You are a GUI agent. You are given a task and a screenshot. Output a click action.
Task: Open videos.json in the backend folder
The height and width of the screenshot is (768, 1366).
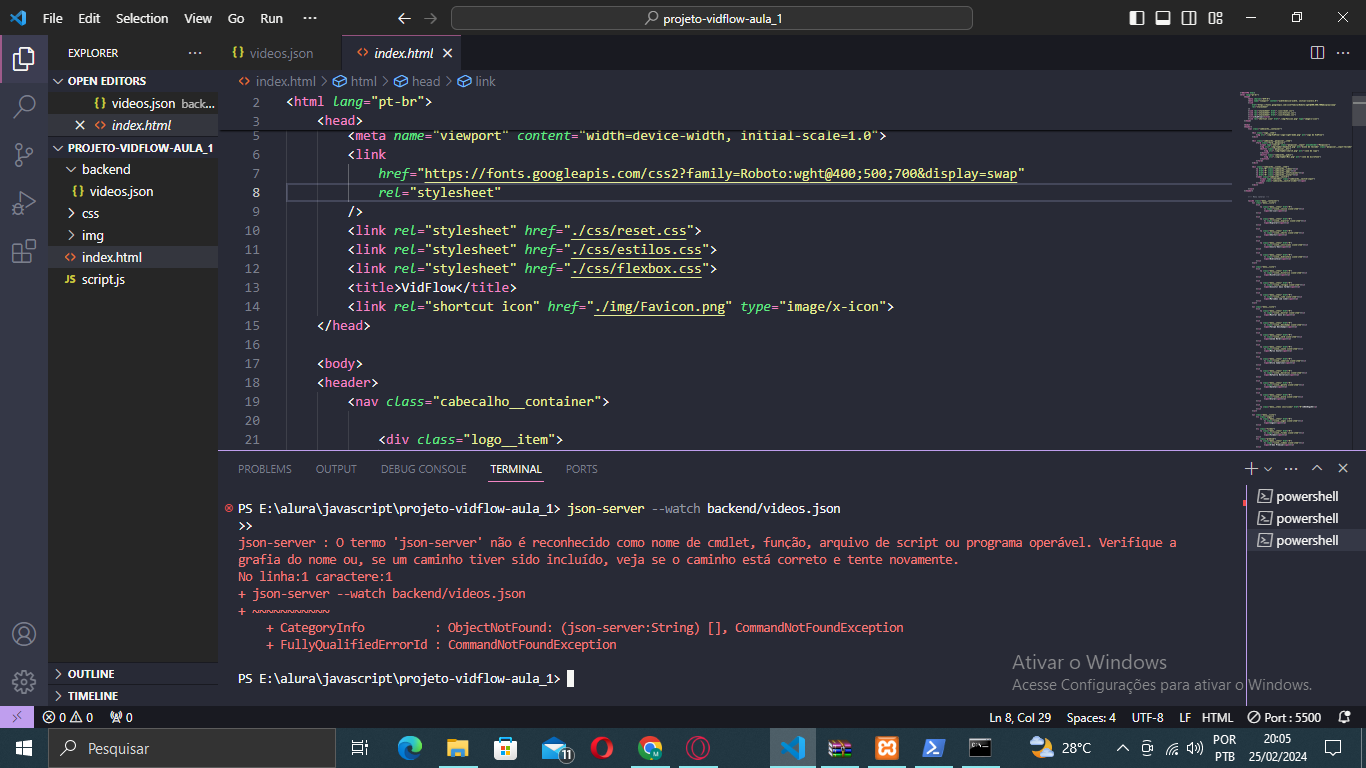point(133,191)
